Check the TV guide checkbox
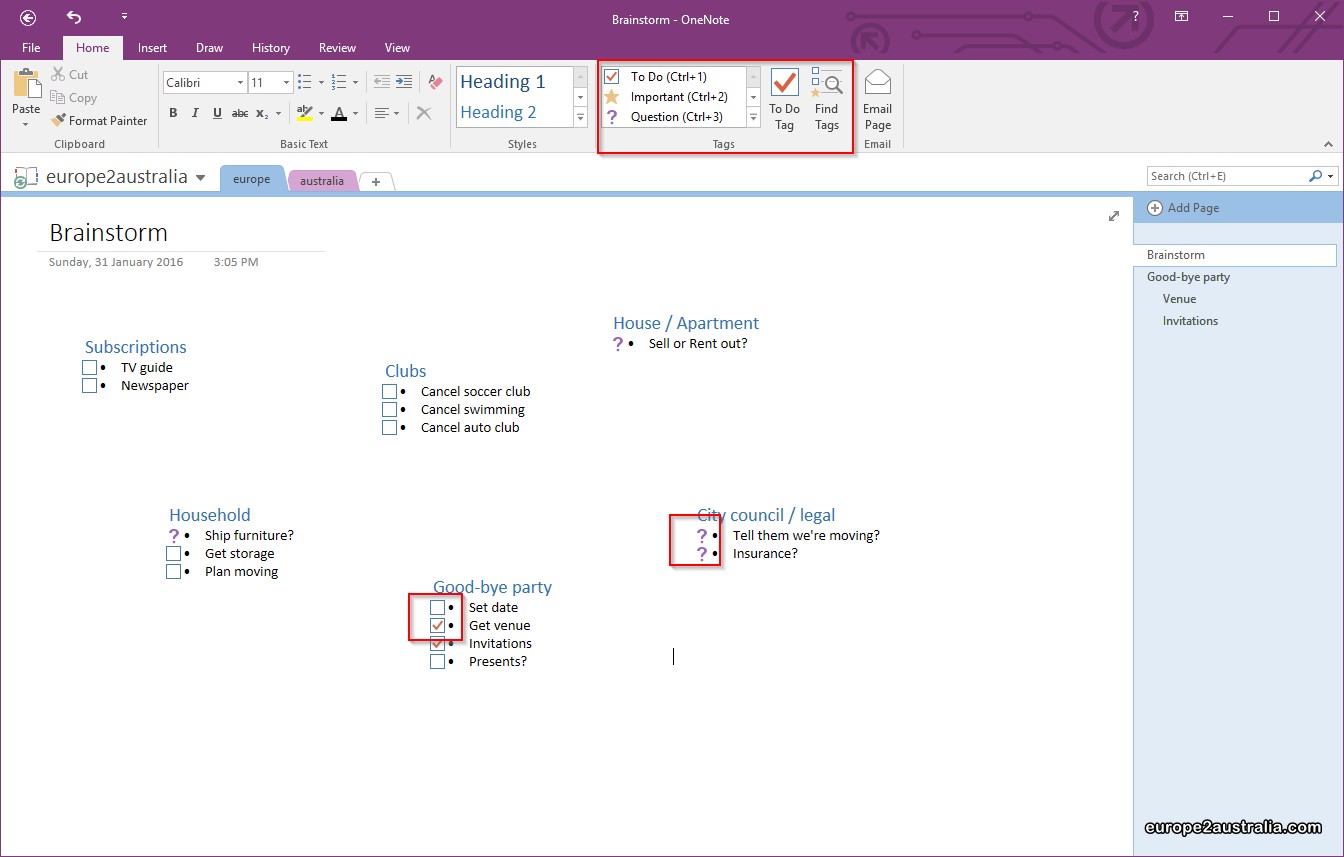Image resolution: width=1344 pixels, height=857 pixels. 90,368
